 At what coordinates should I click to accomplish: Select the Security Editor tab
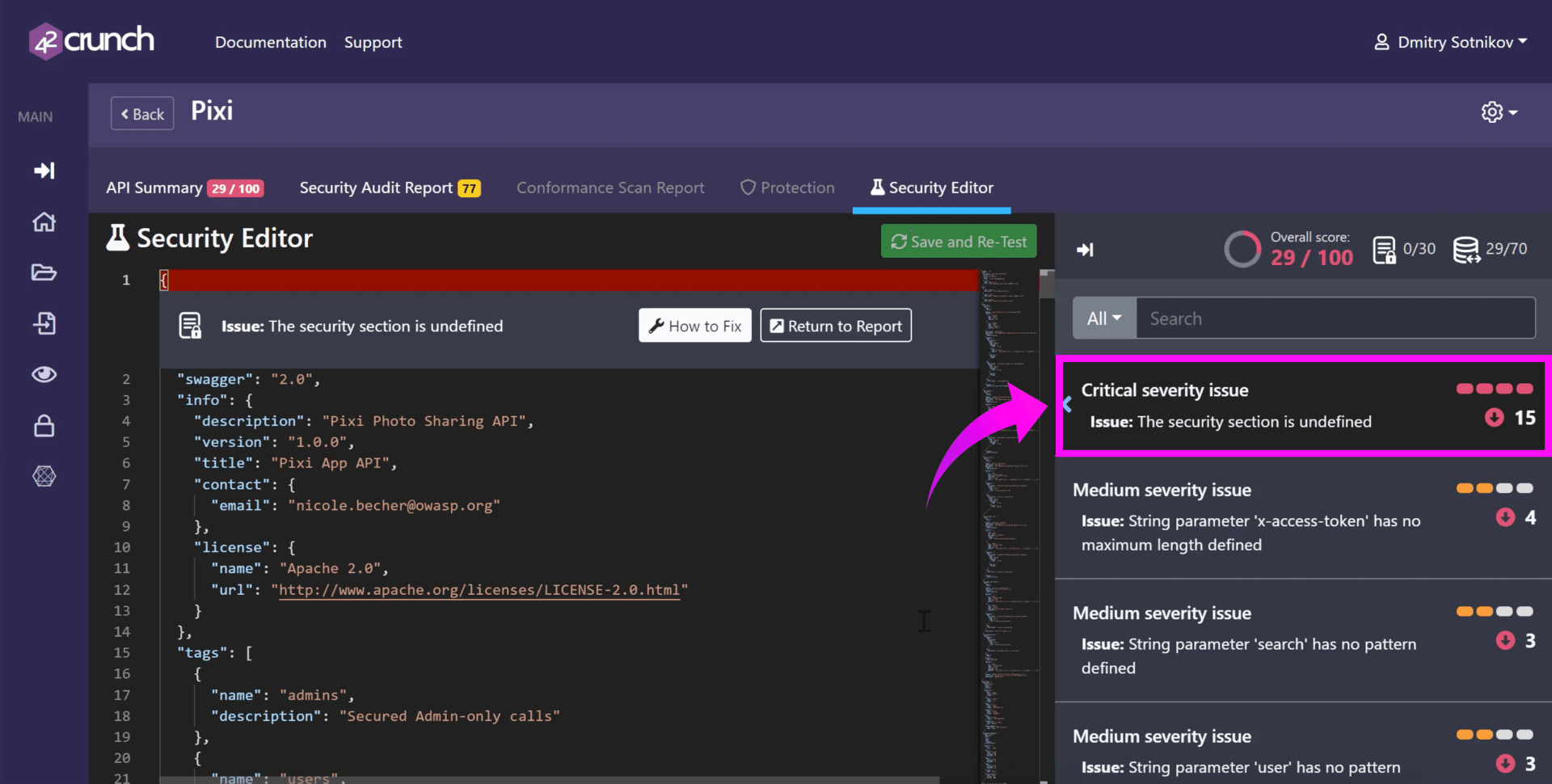tap(931, 188)
